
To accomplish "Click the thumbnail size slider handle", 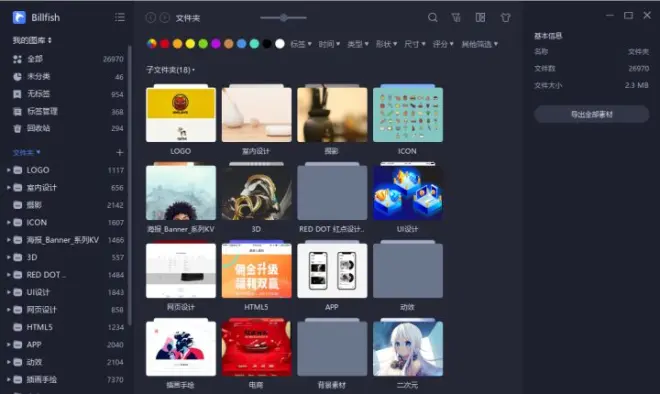I will click(x=284, y=18).
